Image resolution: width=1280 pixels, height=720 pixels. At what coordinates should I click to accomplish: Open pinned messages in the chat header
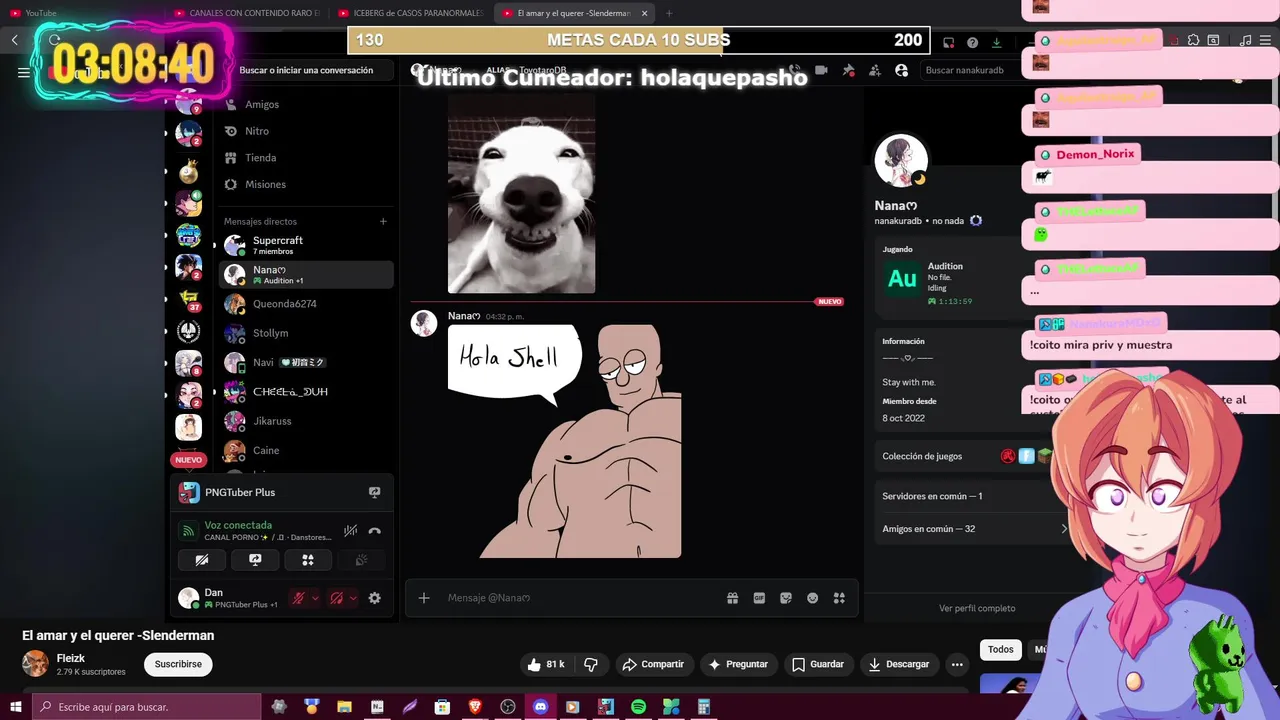click(x=848, y=70)
